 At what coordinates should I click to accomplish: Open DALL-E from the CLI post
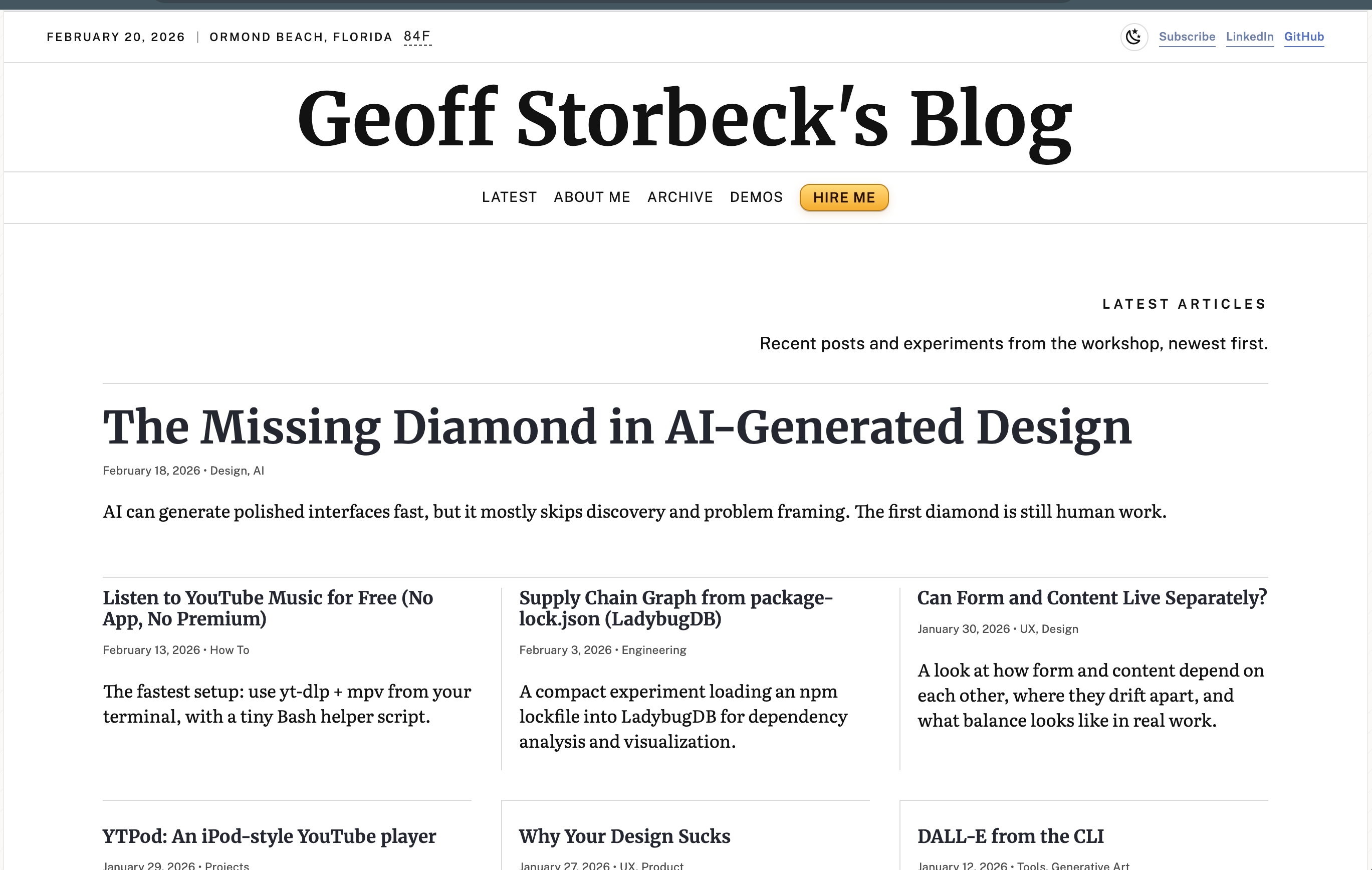1010,836
